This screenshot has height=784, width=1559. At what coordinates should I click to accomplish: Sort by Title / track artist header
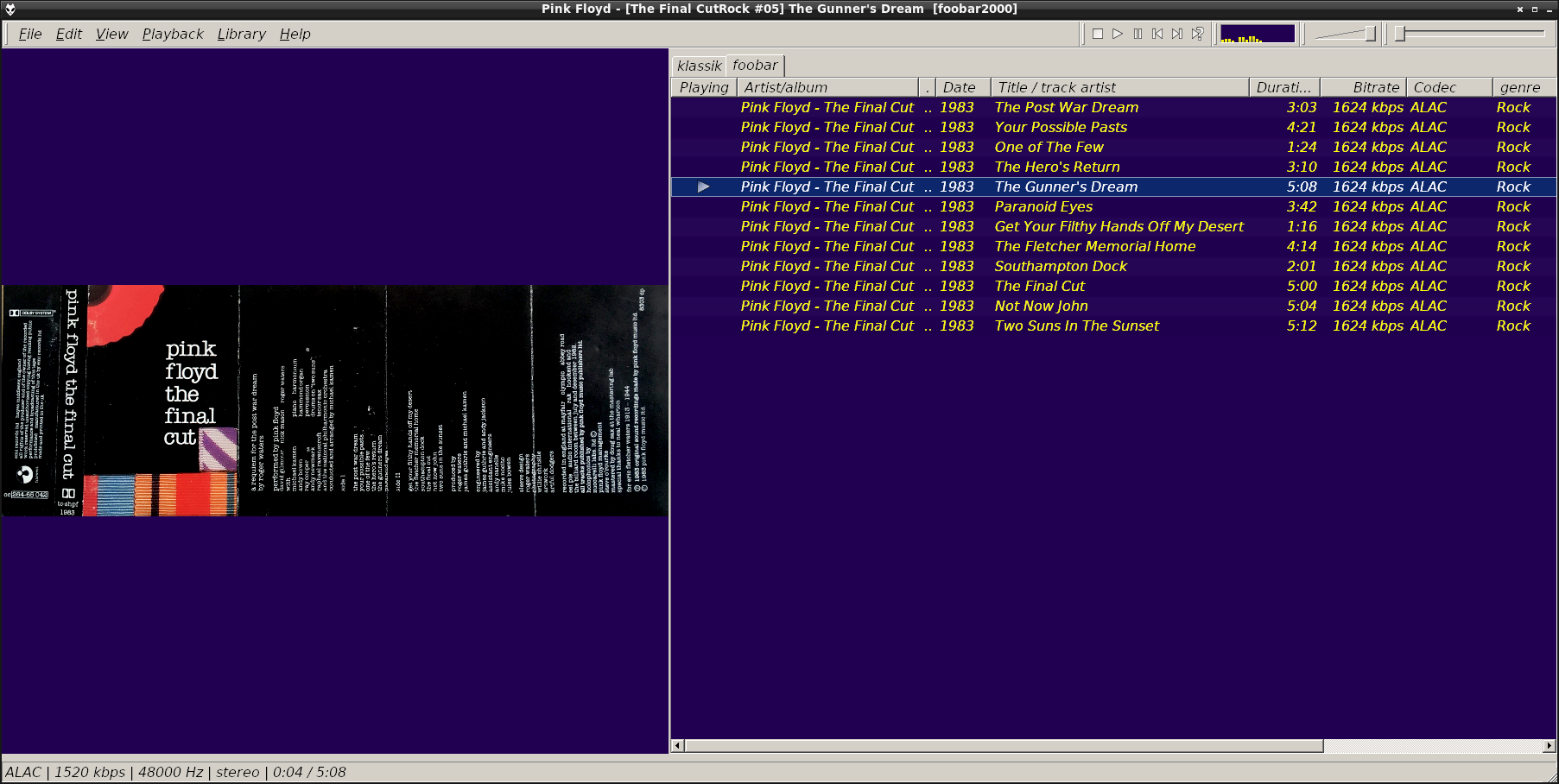(1120, 87)
